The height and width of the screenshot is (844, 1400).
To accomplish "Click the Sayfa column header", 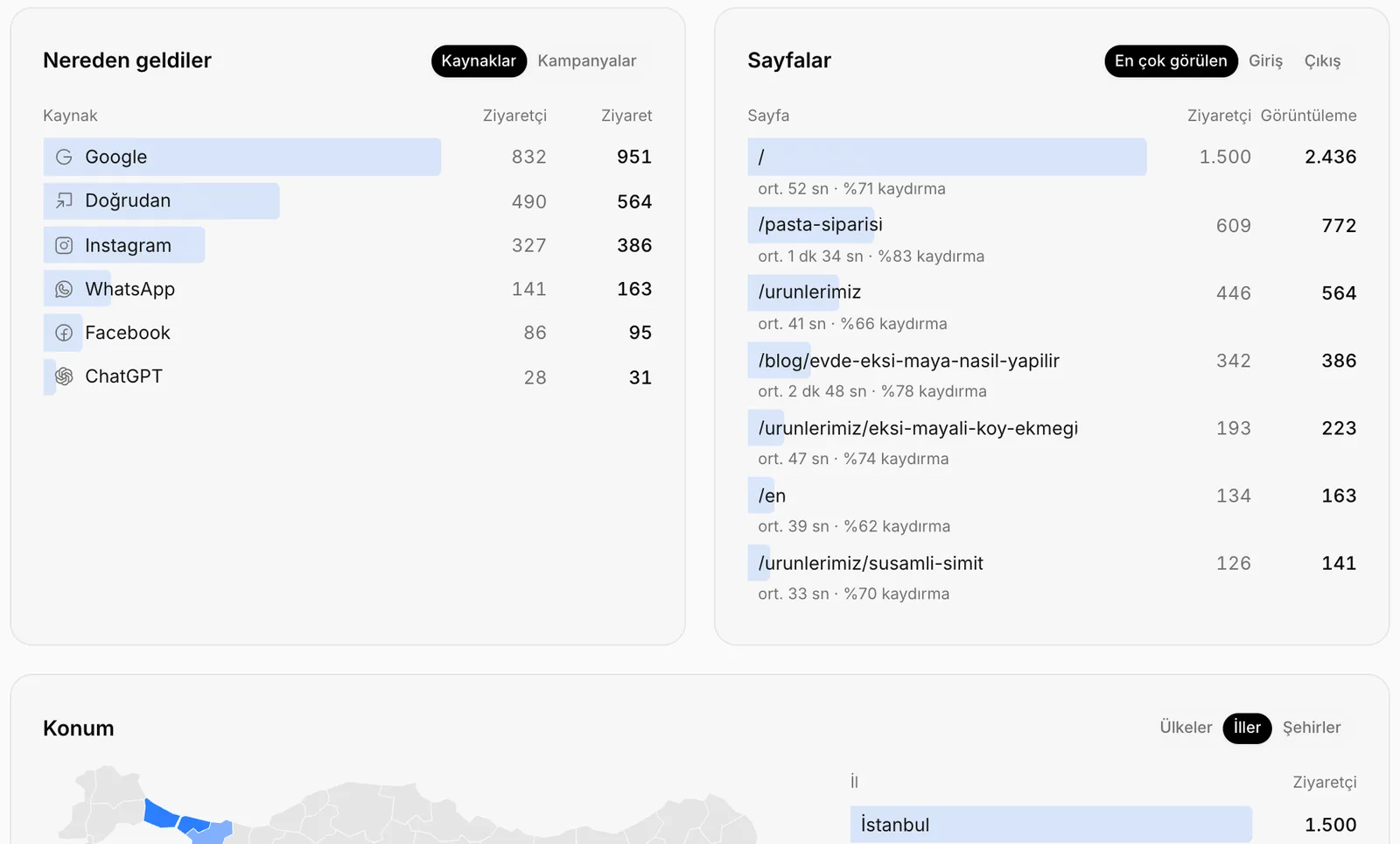I will pos(768,116).
